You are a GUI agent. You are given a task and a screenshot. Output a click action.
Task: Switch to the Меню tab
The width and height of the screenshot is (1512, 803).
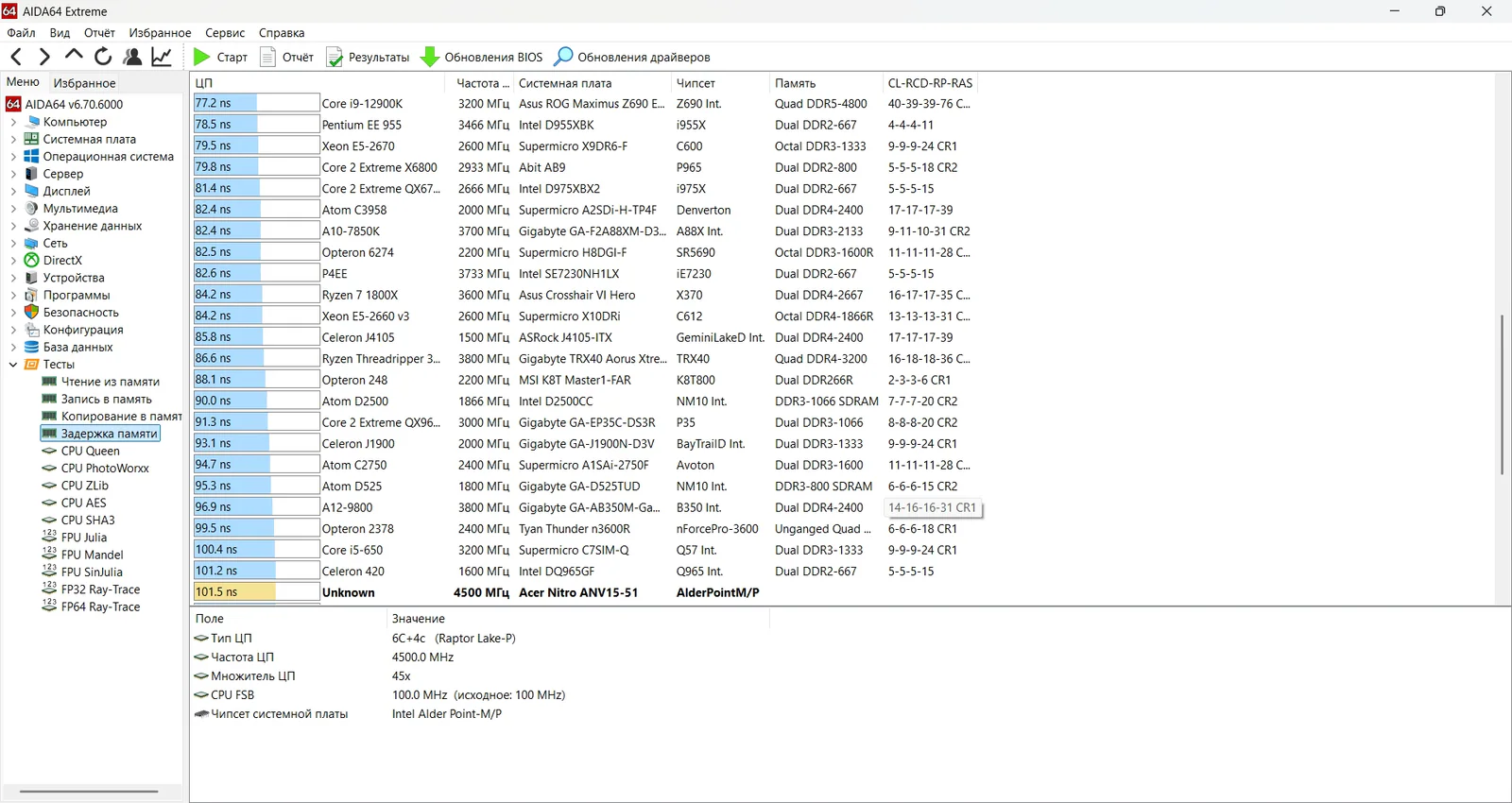(x=23, y=82)
